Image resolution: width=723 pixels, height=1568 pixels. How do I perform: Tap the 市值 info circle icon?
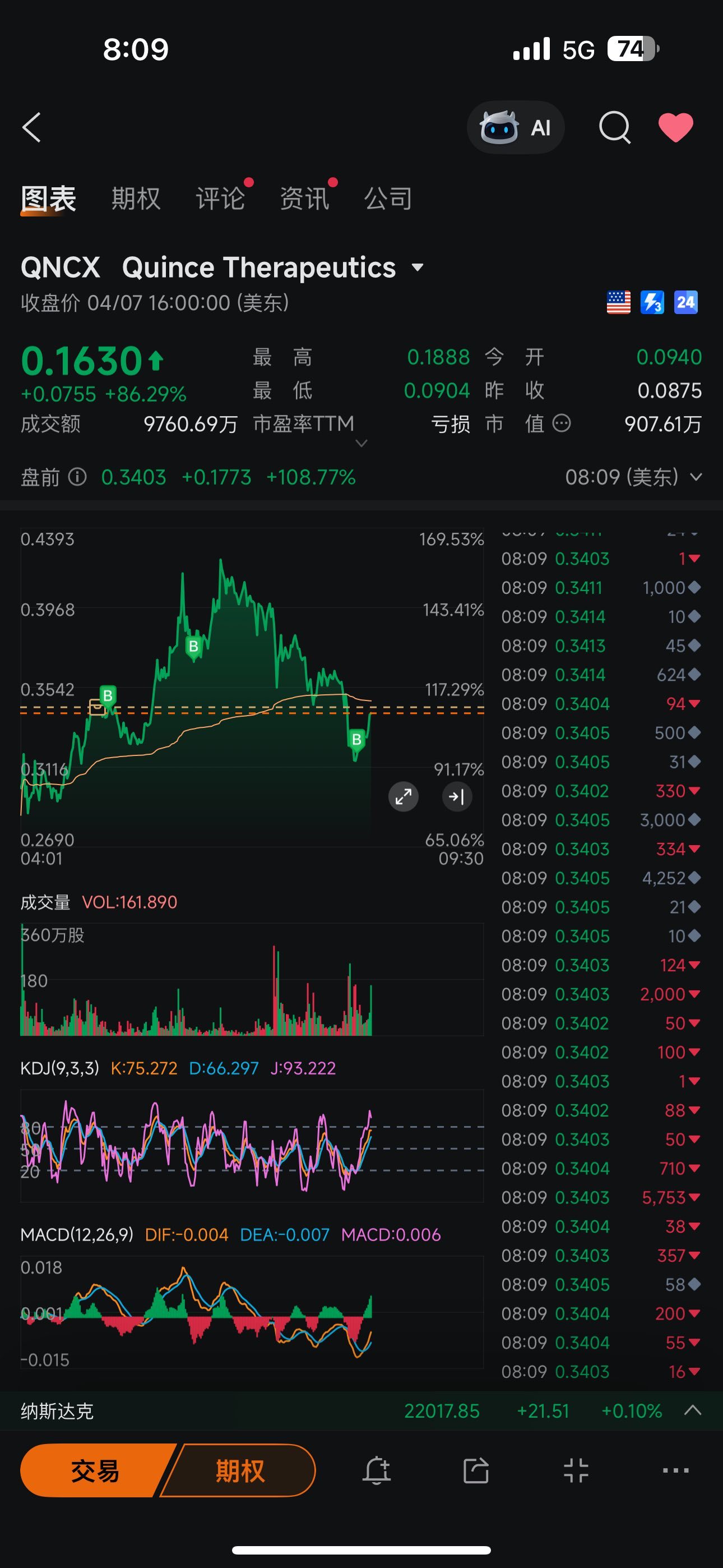coord(561,423)
